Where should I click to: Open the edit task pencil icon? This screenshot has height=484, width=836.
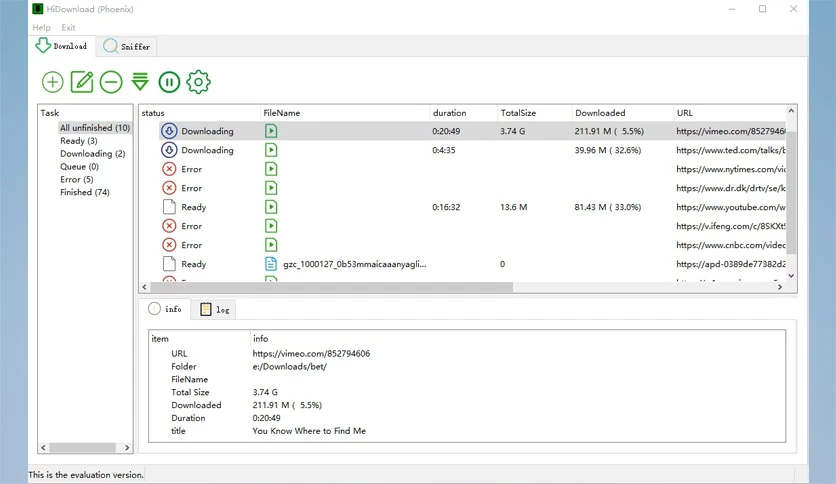82,82
